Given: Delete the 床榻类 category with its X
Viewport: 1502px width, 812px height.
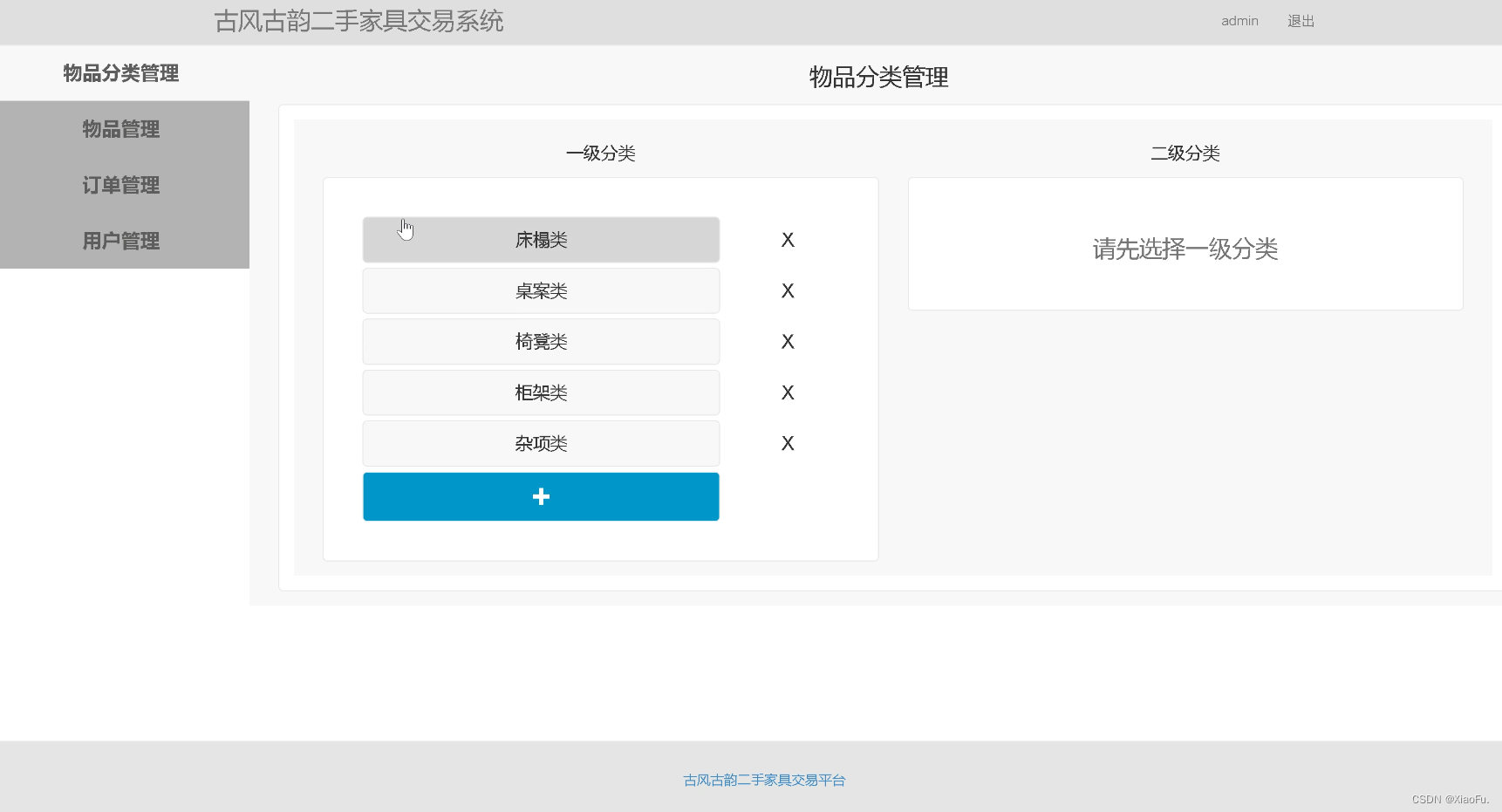Looking at the screenshot, I should [x=788, y=240].
